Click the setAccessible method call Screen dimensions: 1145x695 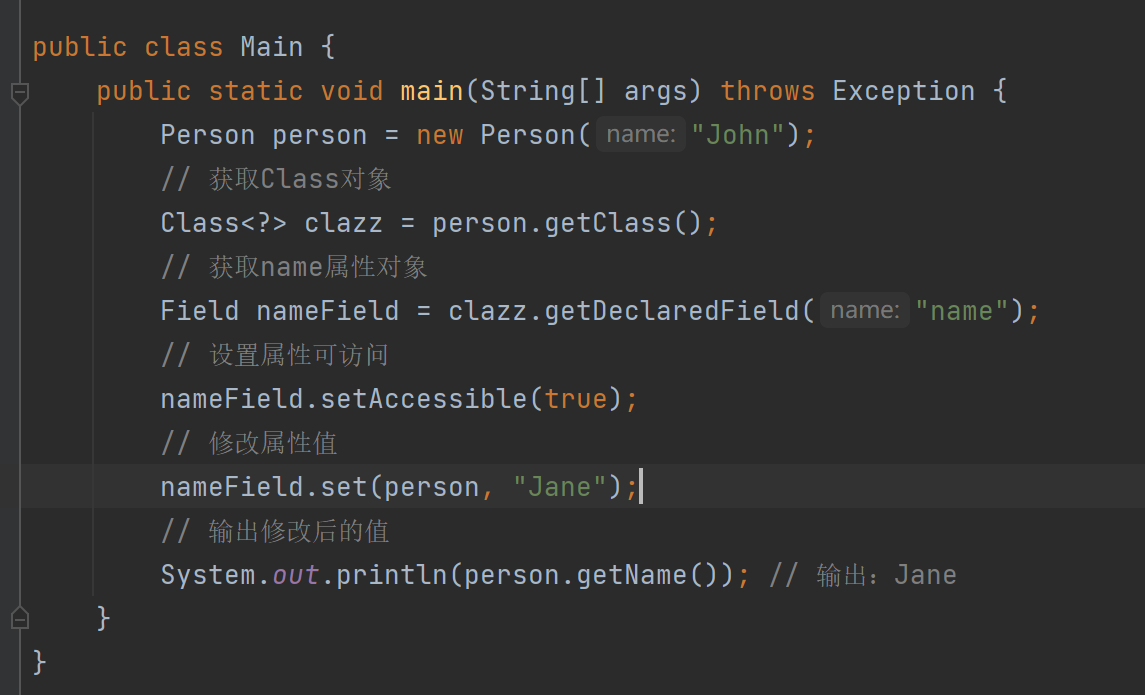[431, 399]
